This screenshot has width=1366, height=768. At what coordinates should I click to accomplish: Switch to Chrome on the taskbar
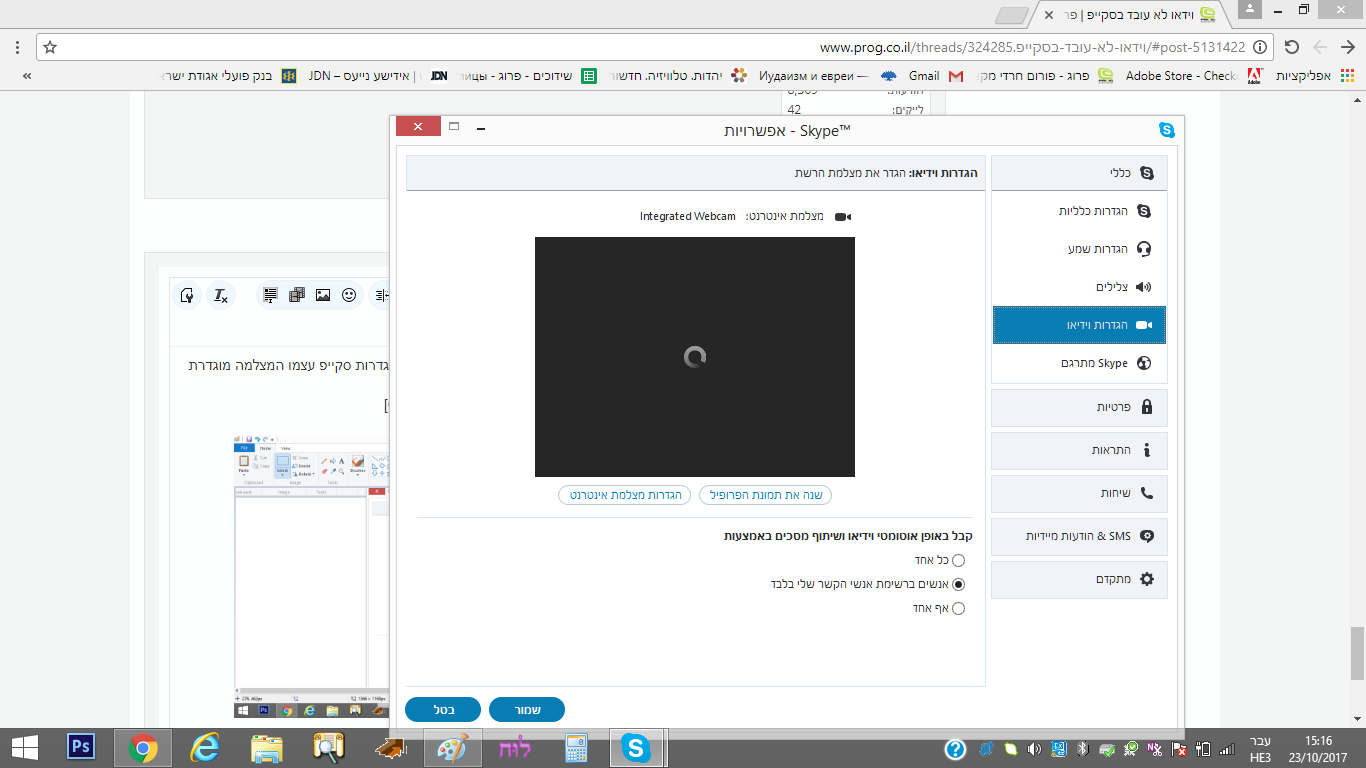[x=143, y=747]
